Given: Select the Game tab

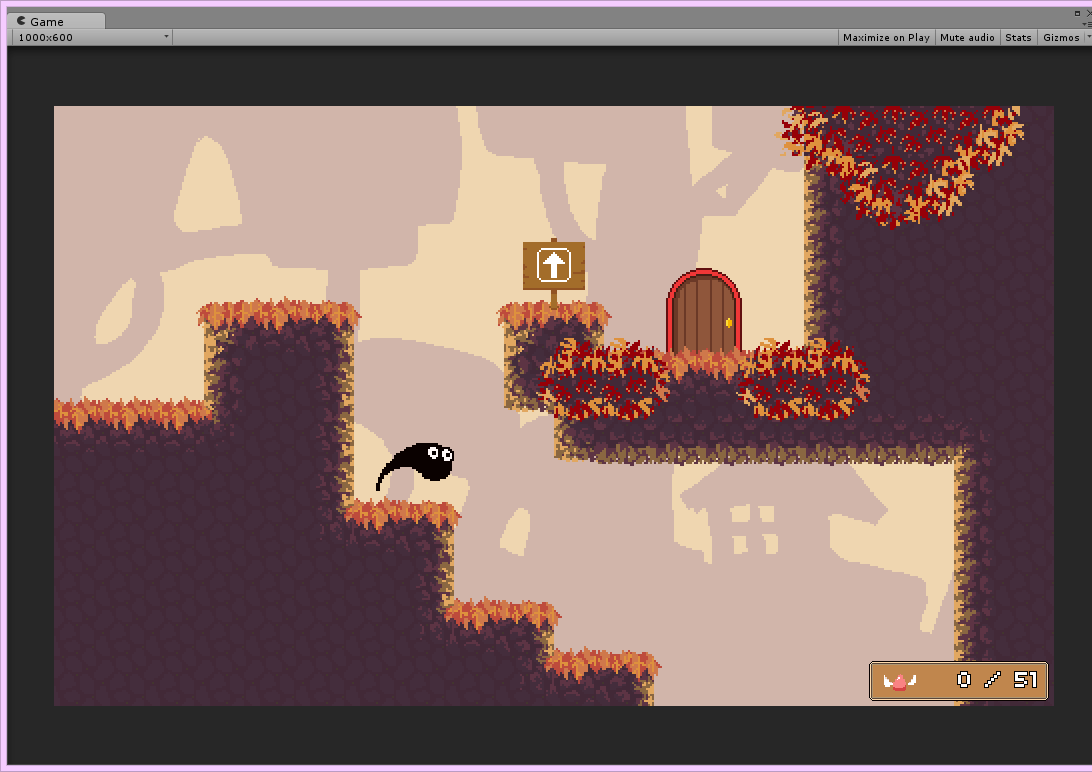Looking at the screenshot, I should [x=56, y=21].
